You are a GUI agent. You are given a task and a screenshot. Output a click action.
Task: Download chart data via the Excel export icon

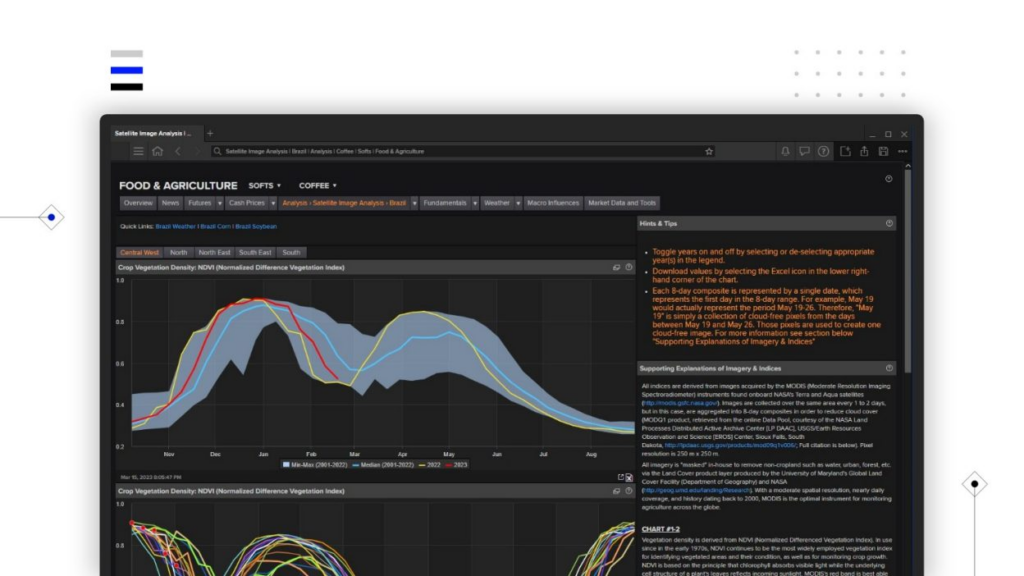pos(628,477)
